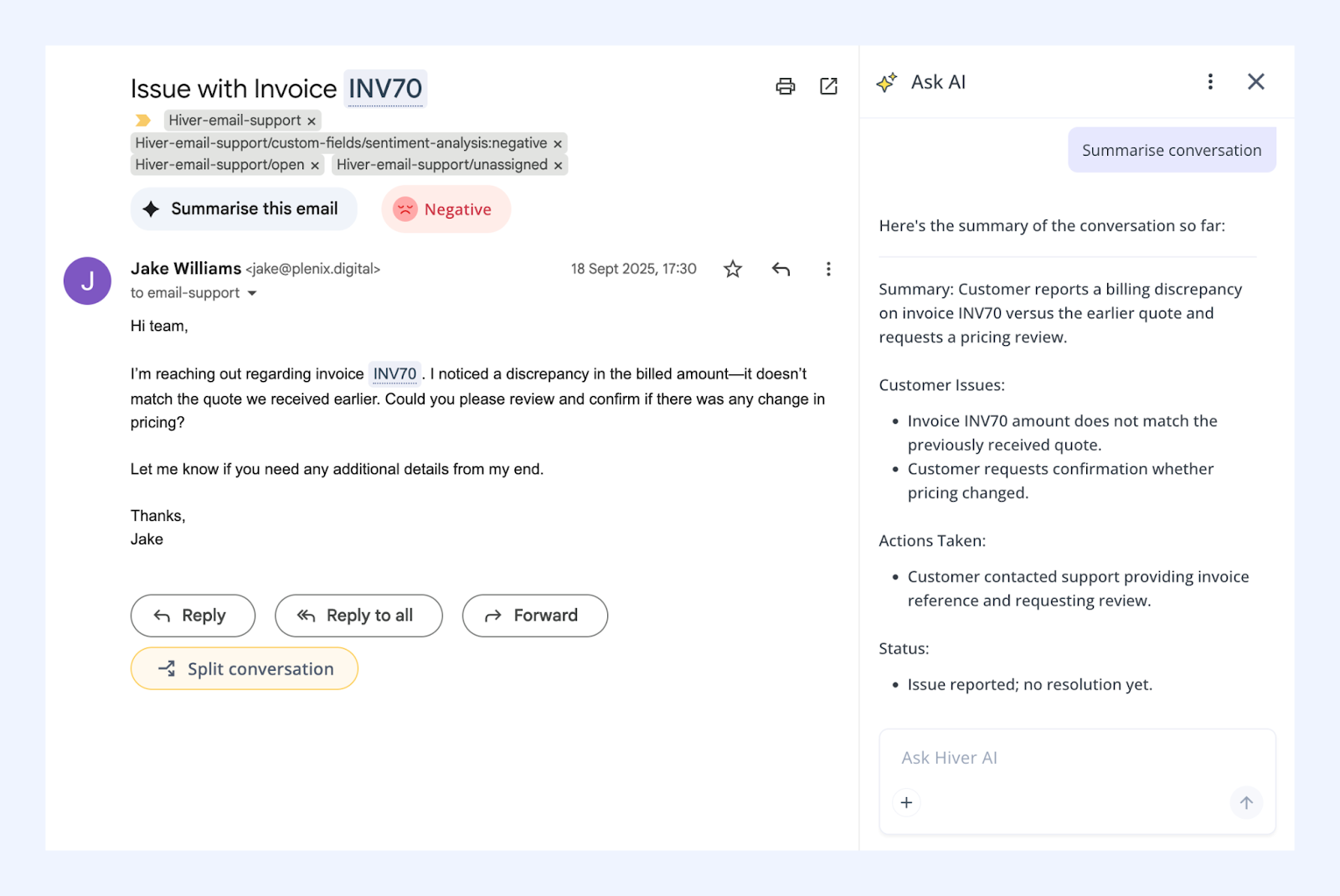Click 'Issue reported; no resolution yet.'
This screenshot has width=1340, height=896.
[x=1030, y=685]
